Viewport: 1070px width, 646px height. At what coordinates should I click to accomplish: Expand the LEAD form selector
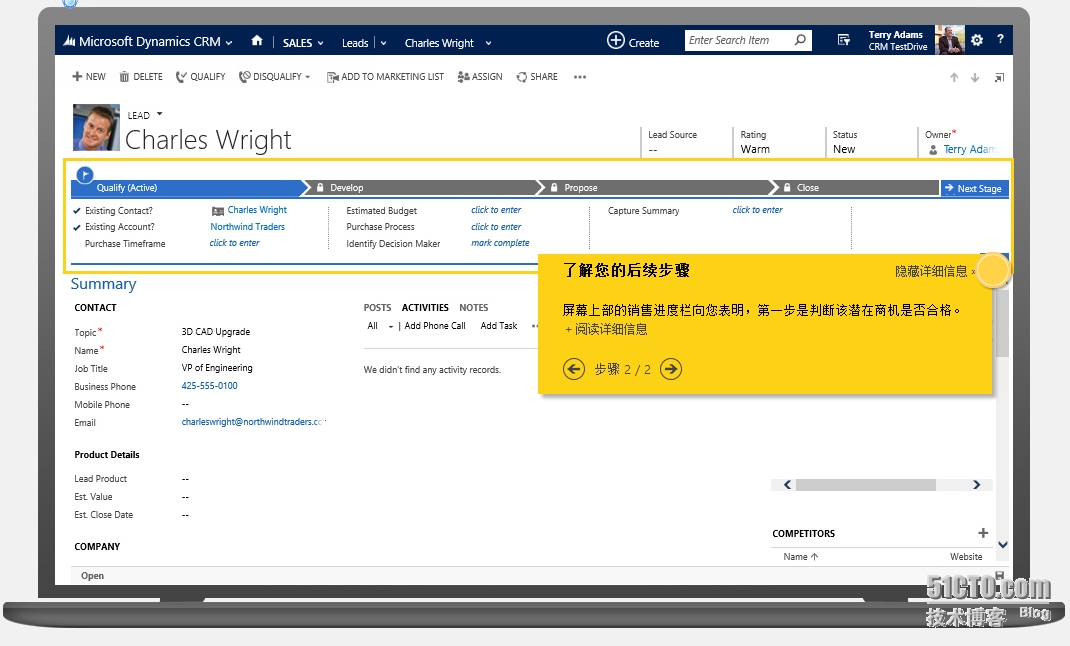coord(160,114)
